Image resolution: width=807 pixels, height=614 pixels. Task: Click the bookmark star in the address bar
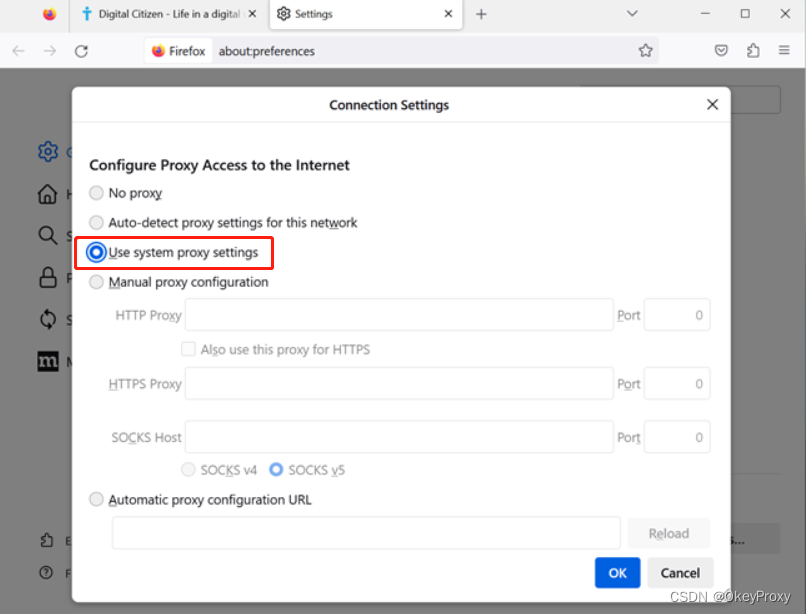[x=646, y=49]
